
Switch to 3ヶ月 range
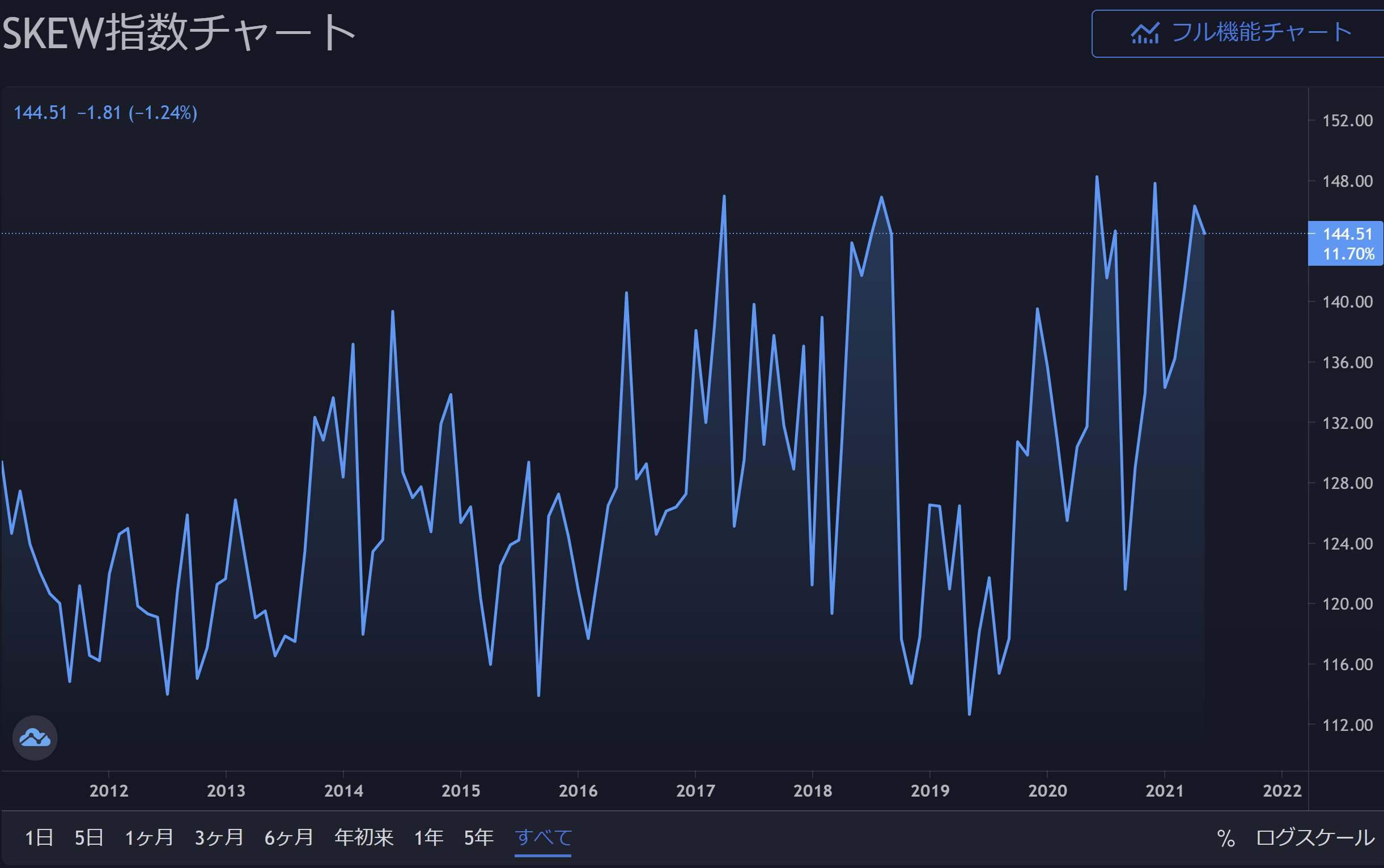coord(219,838)
